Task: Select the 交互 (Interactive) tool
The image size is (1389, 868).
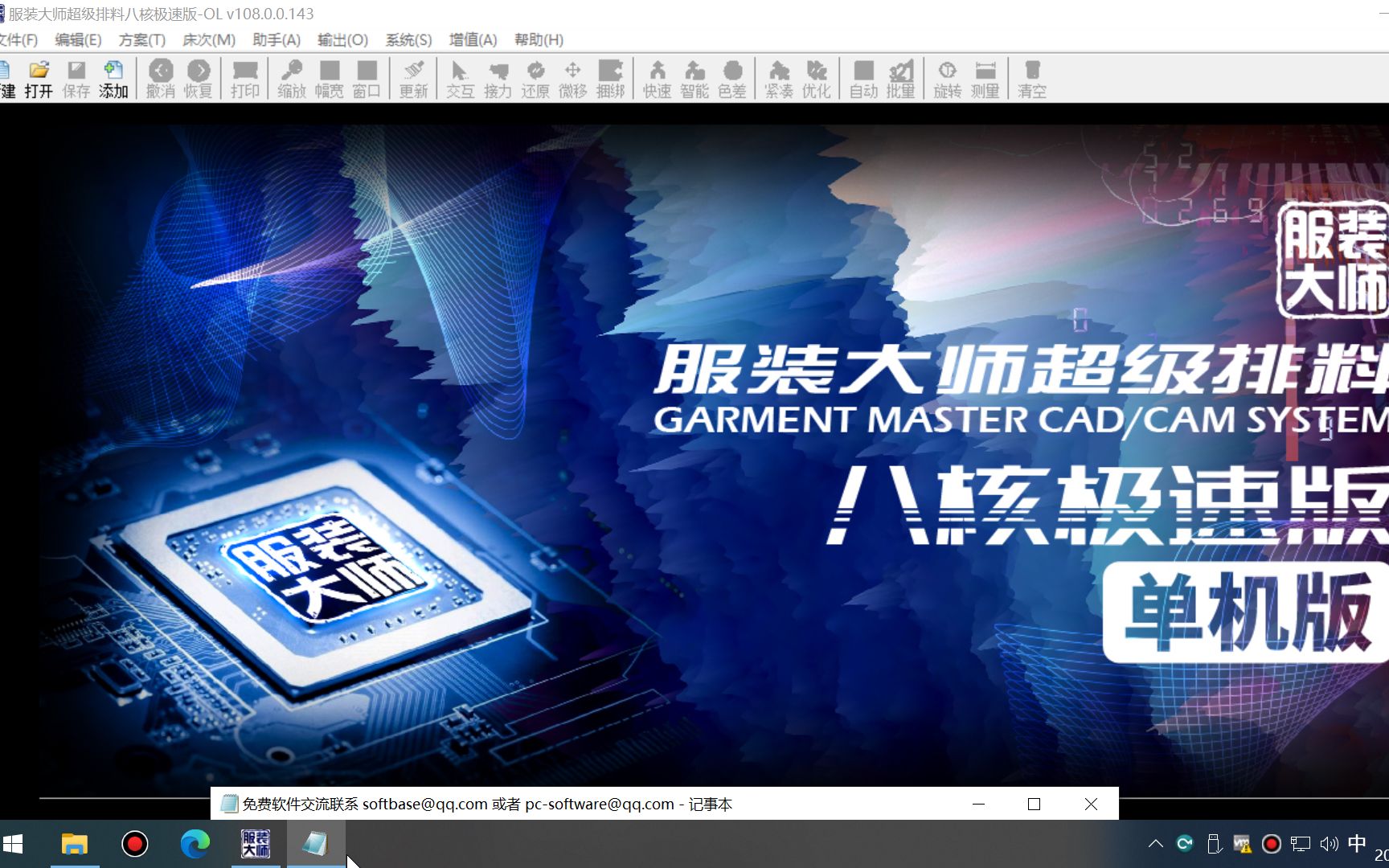Action: (x=461, y=79)
